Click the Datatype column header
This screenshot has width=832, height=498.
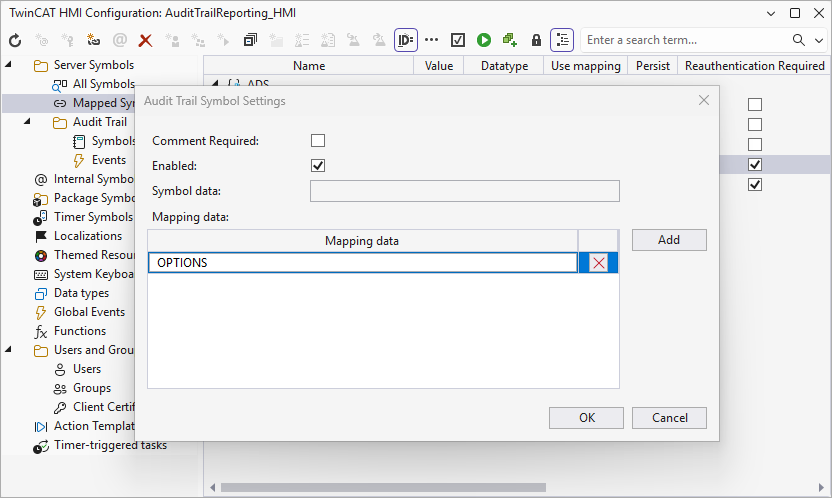pos(504,66)
